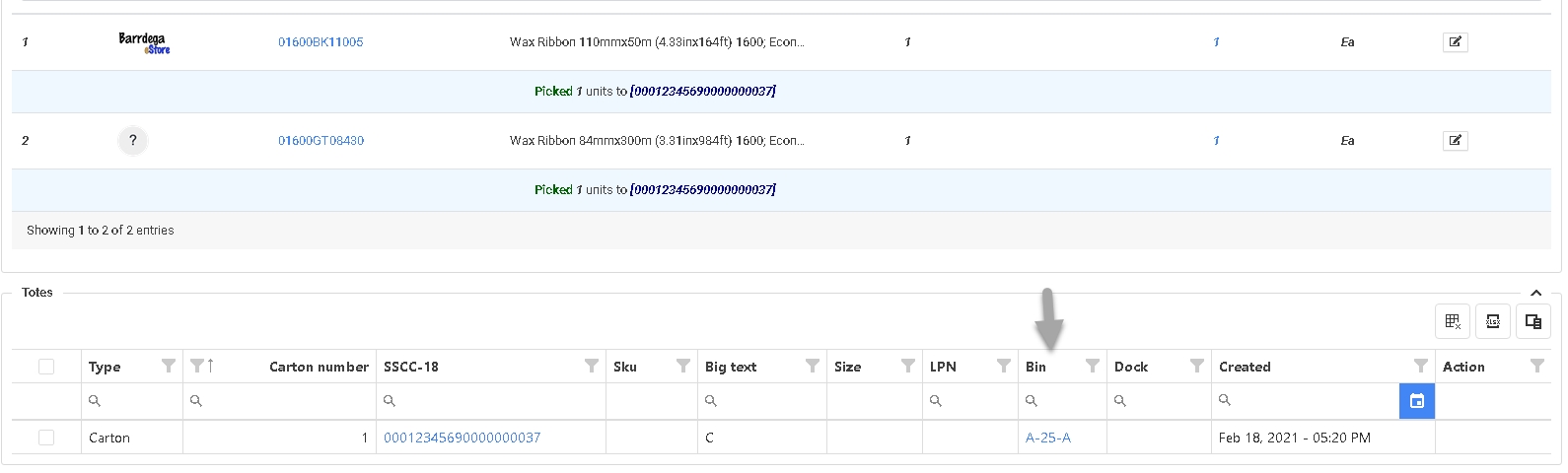The image size is (1568, 473).
Task: Click the unknown image question mark icon
Action: point(133,141)
